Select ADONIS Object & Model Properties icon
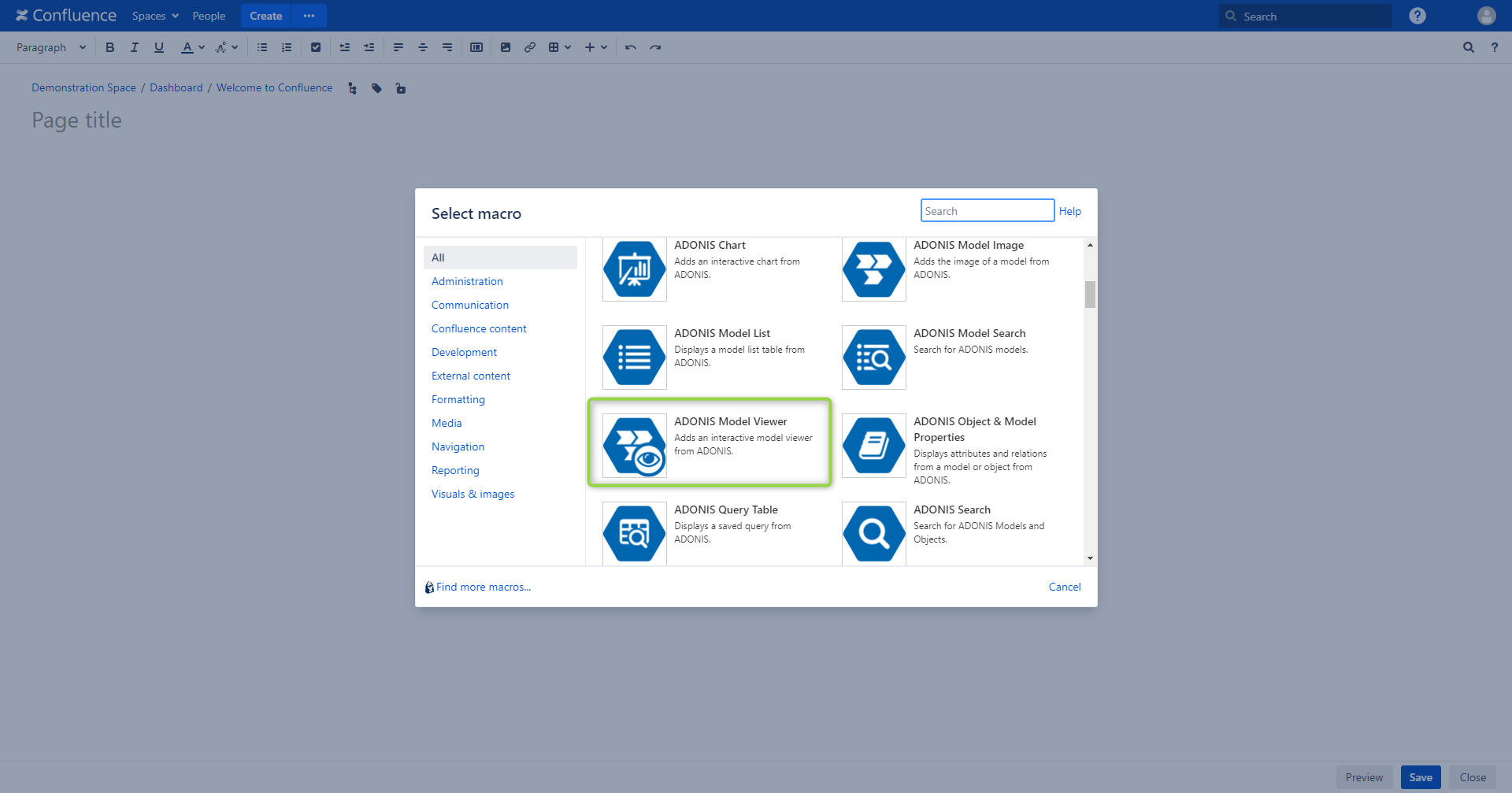Image resolution: width=1512 pixels, height=793 pixels. (874, 446)
